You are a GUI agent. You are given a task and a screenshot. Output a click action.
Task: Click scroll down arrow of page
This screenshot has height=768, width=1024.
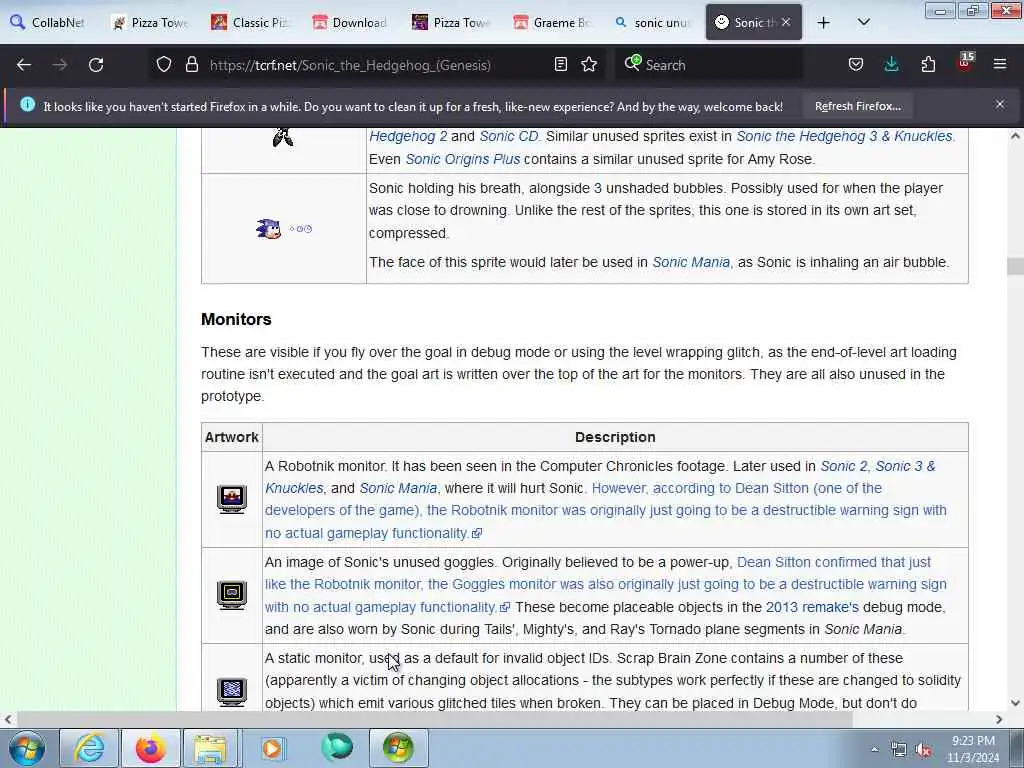[1015, 703]
